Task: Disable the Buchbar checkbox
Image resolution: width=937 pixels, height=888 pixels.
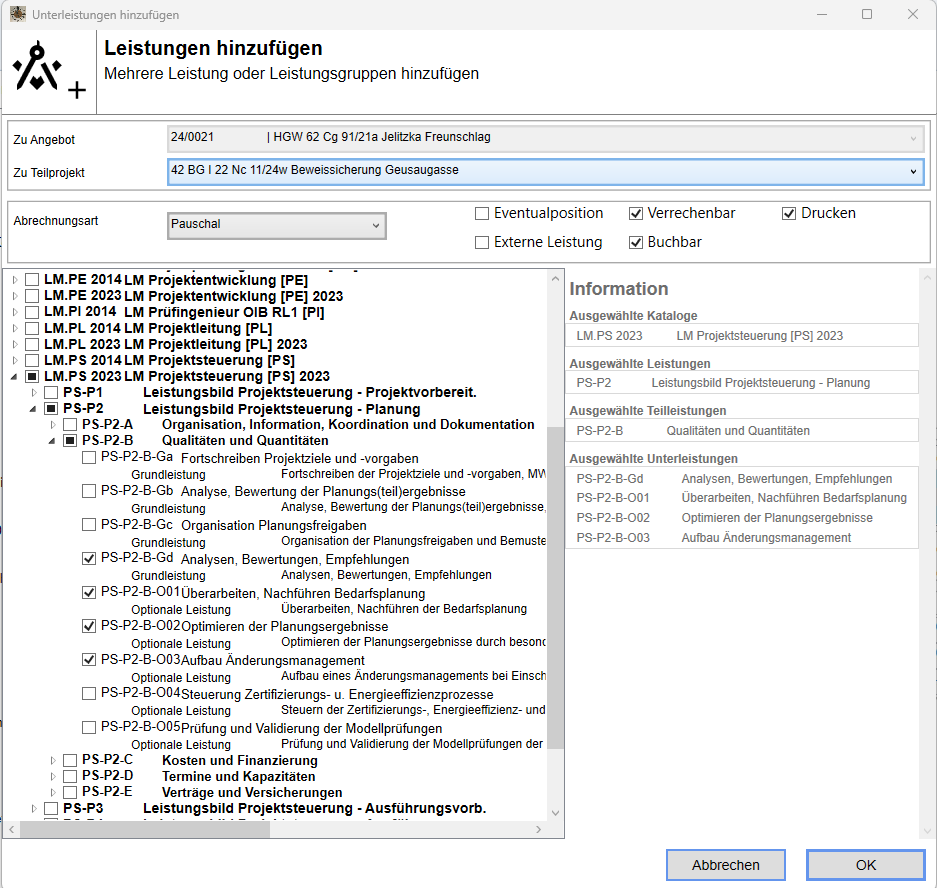Action: tap(636, 242)
